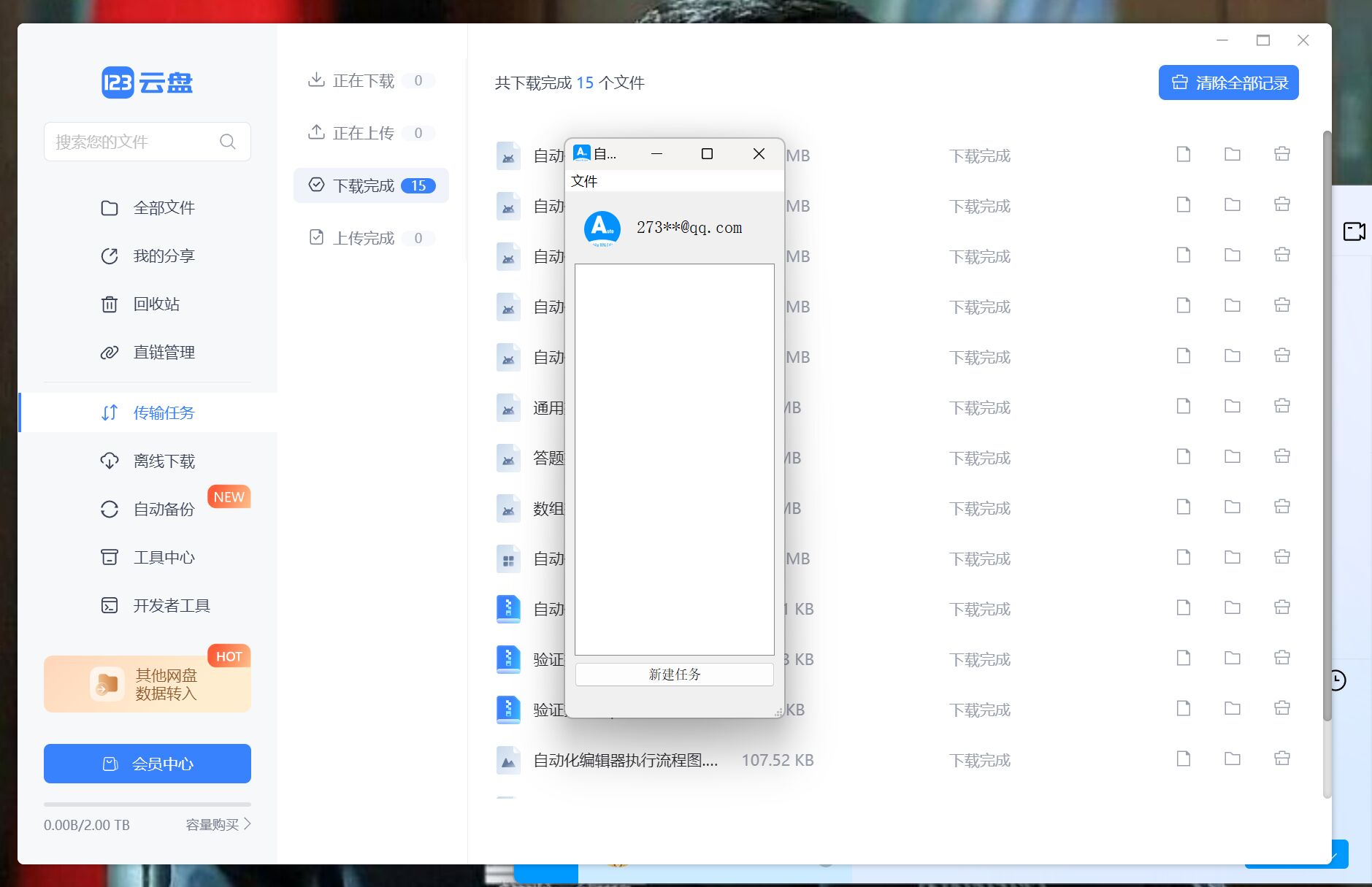Click the image file icon of 自动化编辑器执行流程图
The height and width of the screenshot is (887, 1372).
[508, 760]
